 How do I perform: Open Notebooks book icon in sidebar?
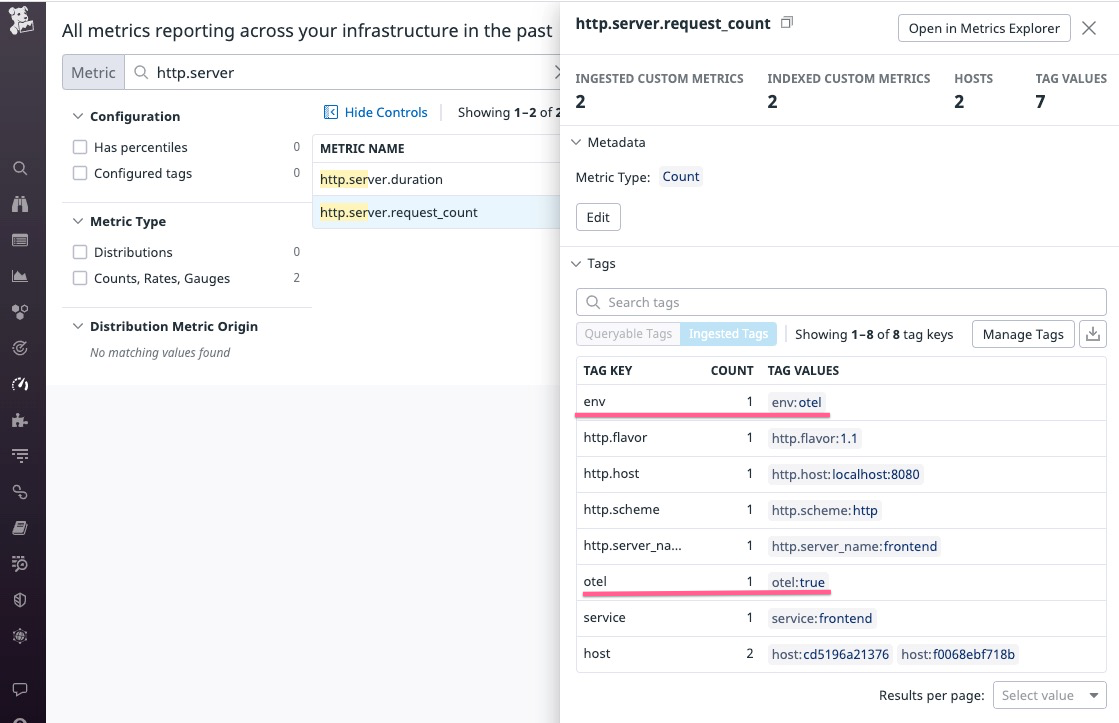20,528
